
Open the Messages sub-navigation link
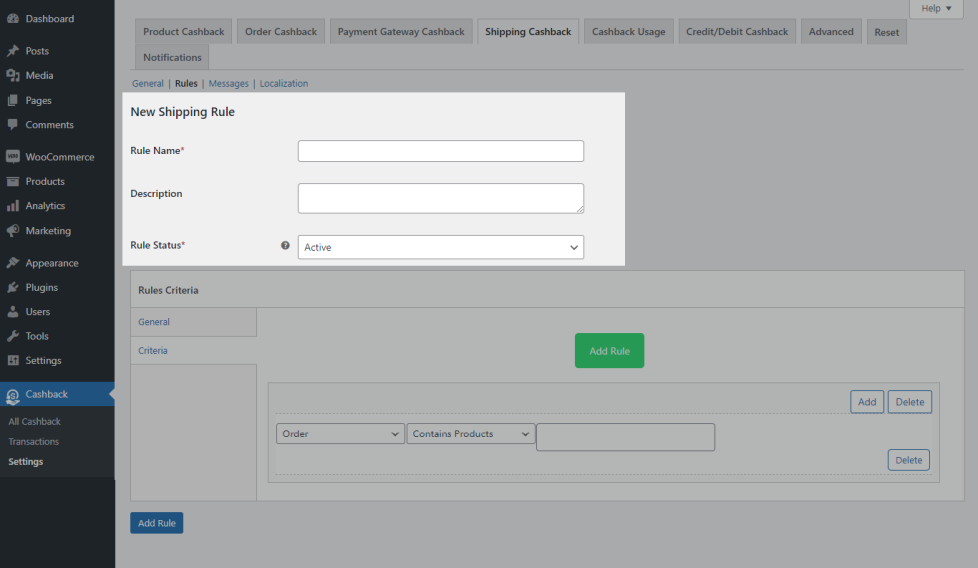pos(228,84)
